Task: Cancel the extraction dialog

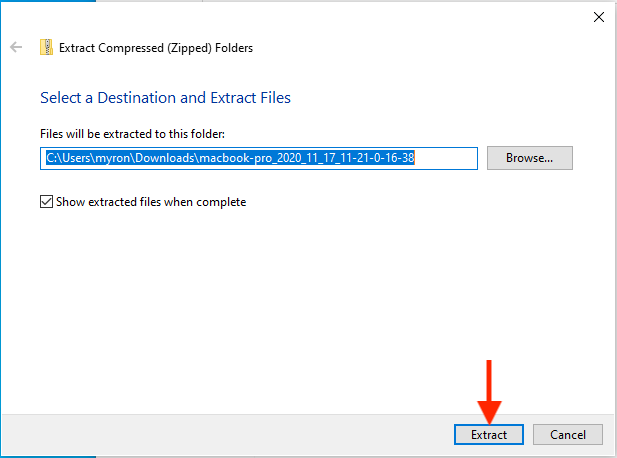Action: click(568, 434)
